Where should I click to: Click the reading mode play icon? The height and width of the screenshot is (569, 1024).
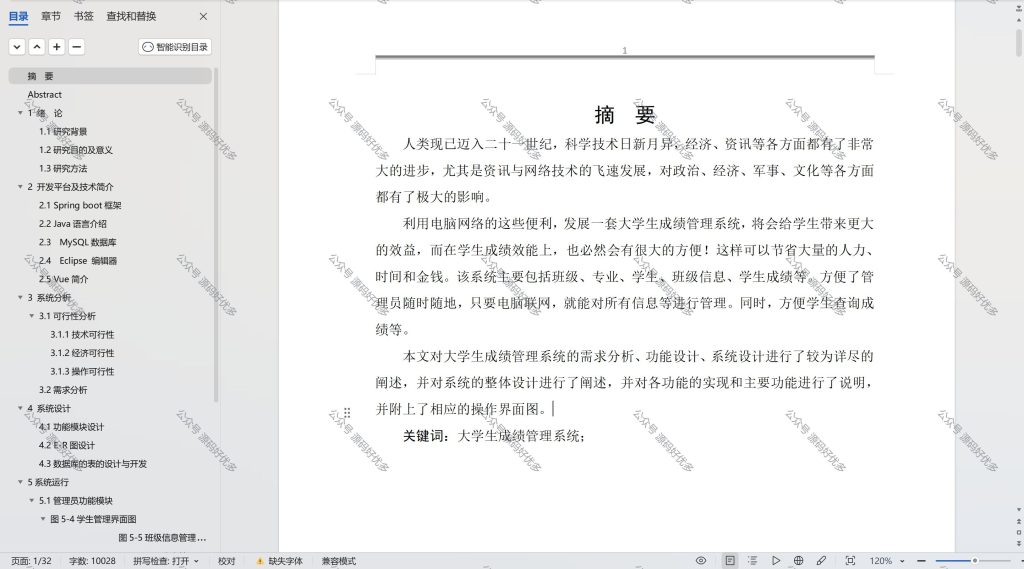(x=776, y=561)
